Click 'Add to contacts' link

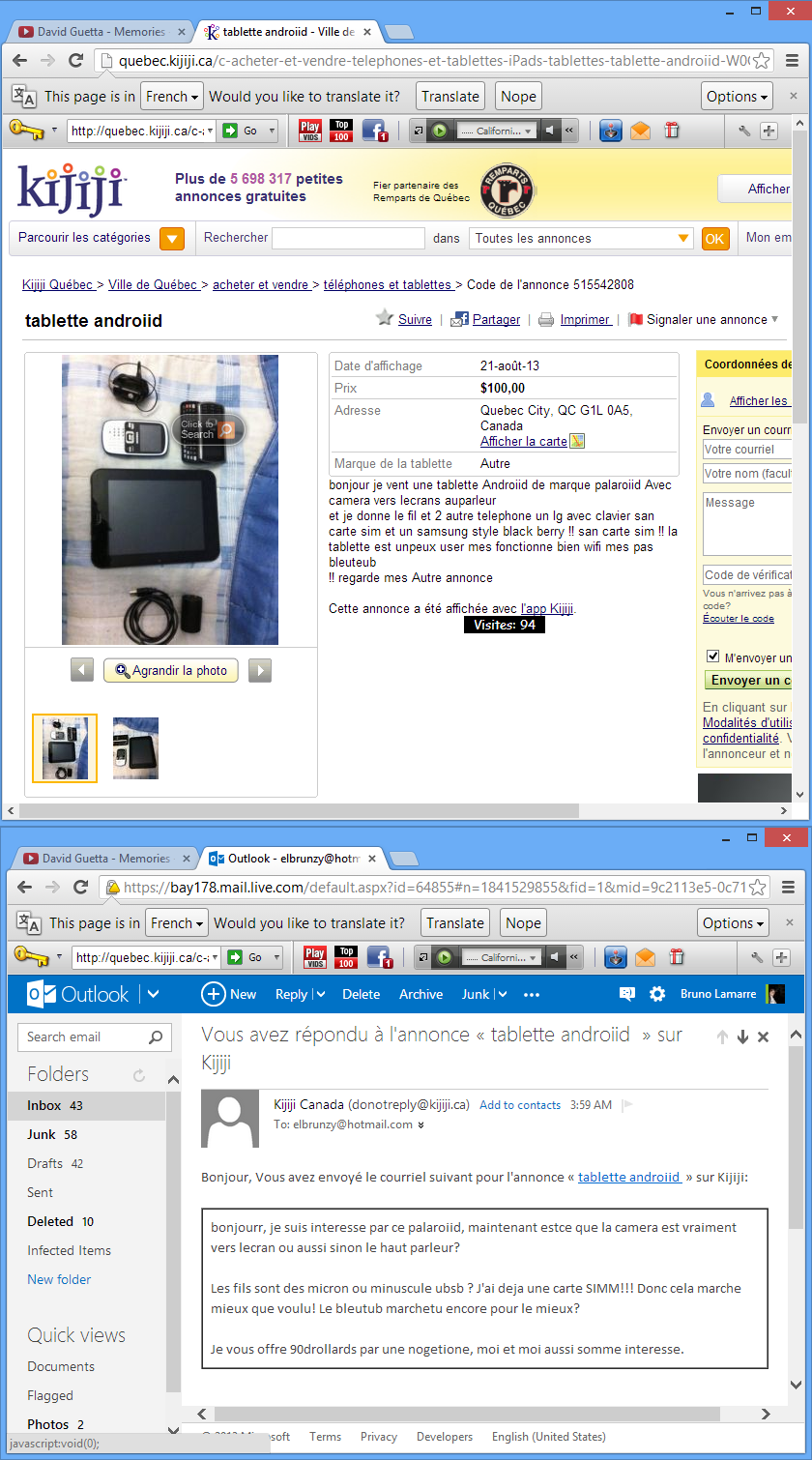pos(520,1104)
